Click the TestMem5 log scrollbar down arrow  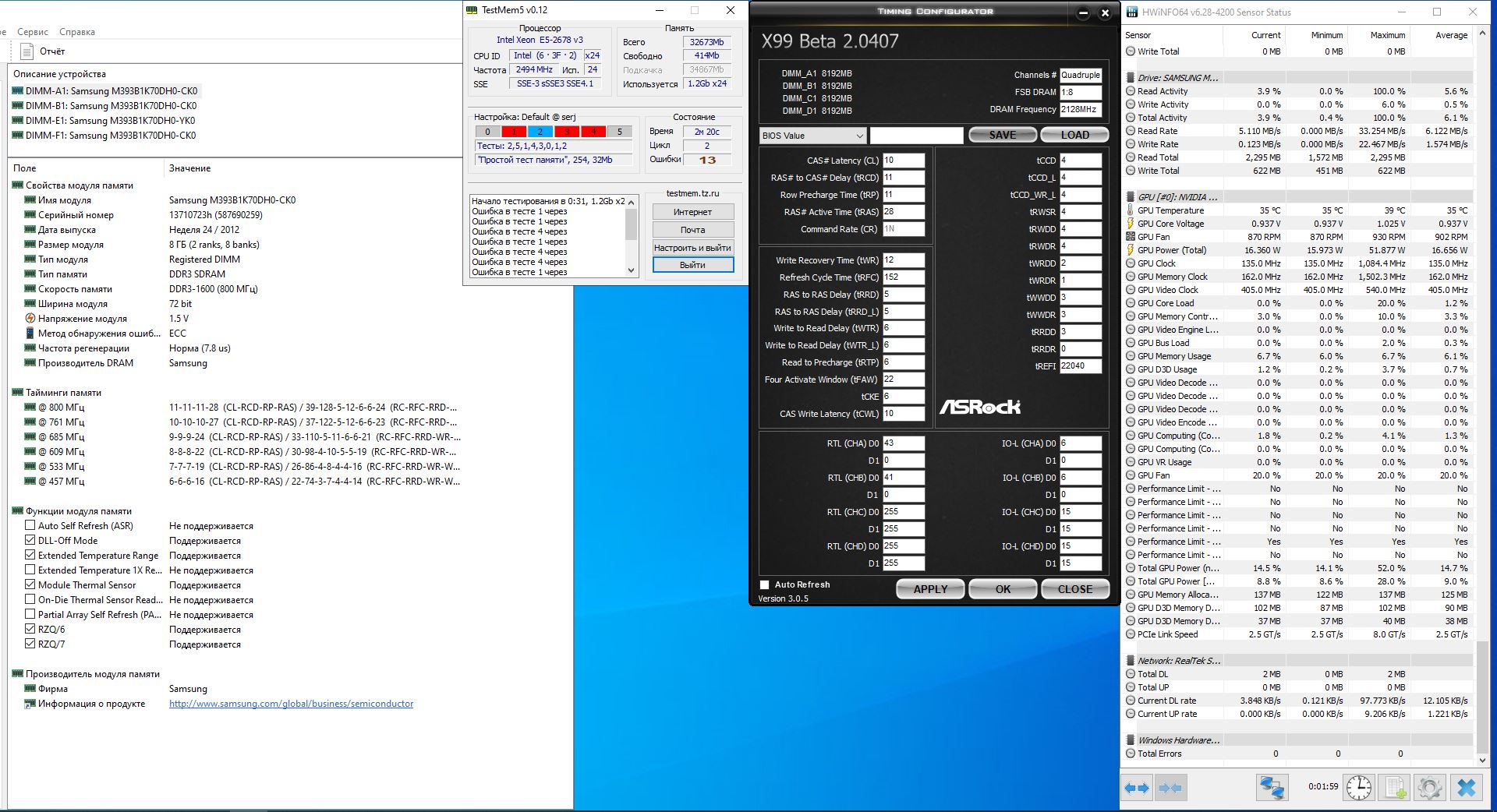pyautogui.click(x=632, y=270)
